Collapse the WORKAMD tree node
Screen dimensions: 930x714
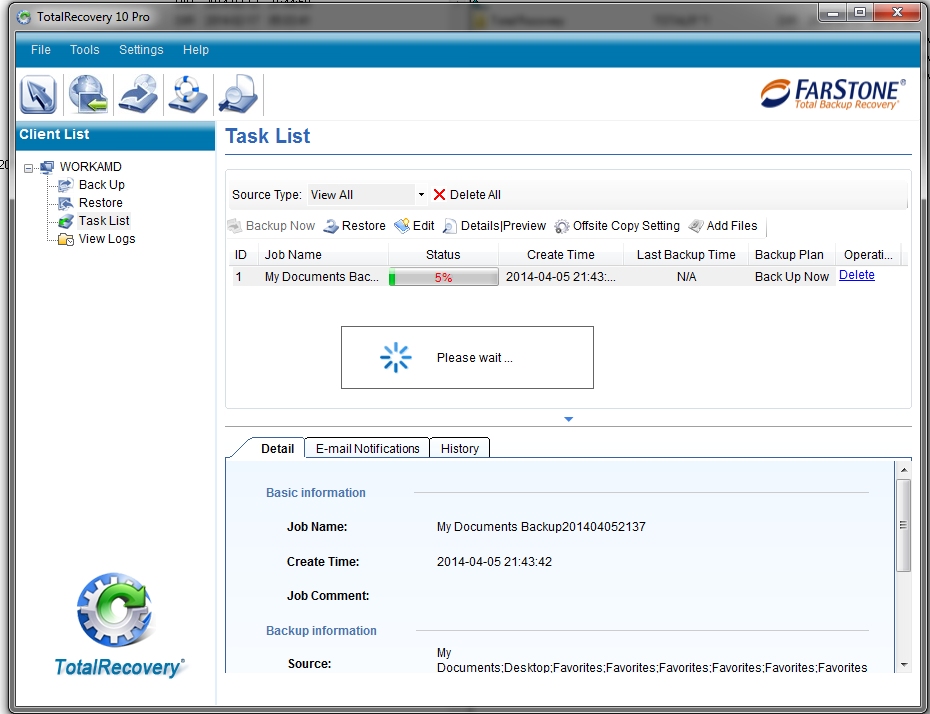tap(29, 167)
